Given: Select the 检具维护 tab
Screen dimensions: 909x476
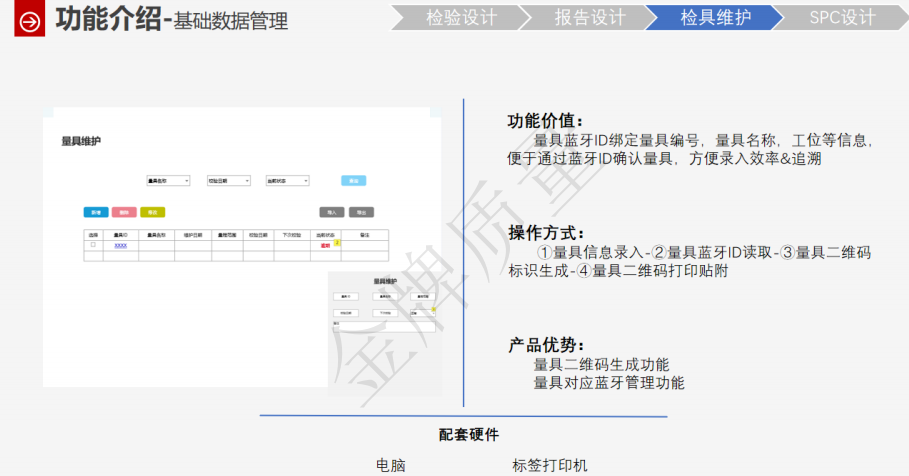Looking at the screenshot, I should [715, 17].
